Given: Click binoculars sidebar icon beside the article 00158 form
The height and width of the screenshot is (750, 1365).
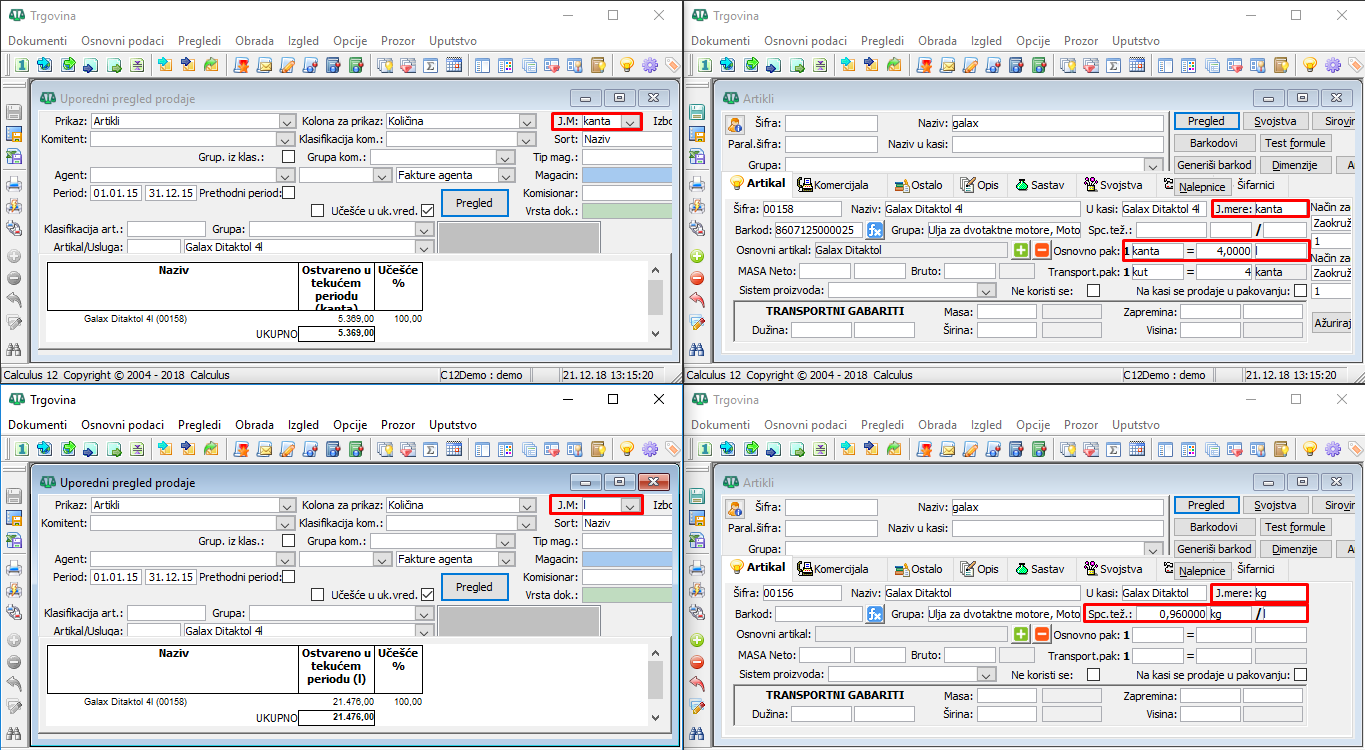Looking at the screenshot, I should (698, 348).
